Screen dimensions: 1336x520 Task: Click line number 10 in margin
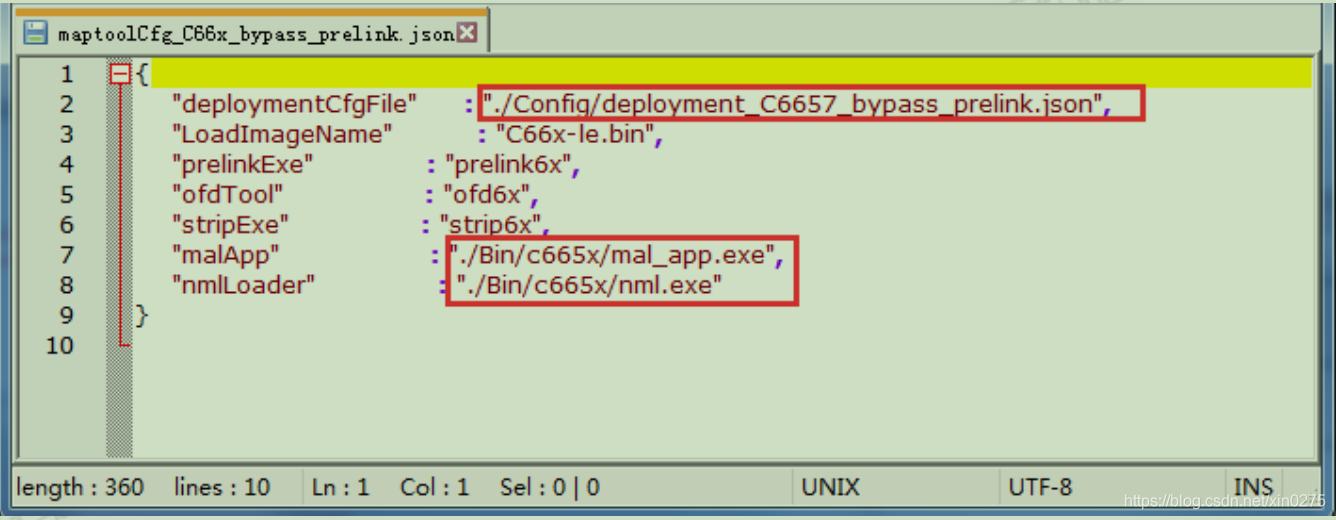click(59, 345)
